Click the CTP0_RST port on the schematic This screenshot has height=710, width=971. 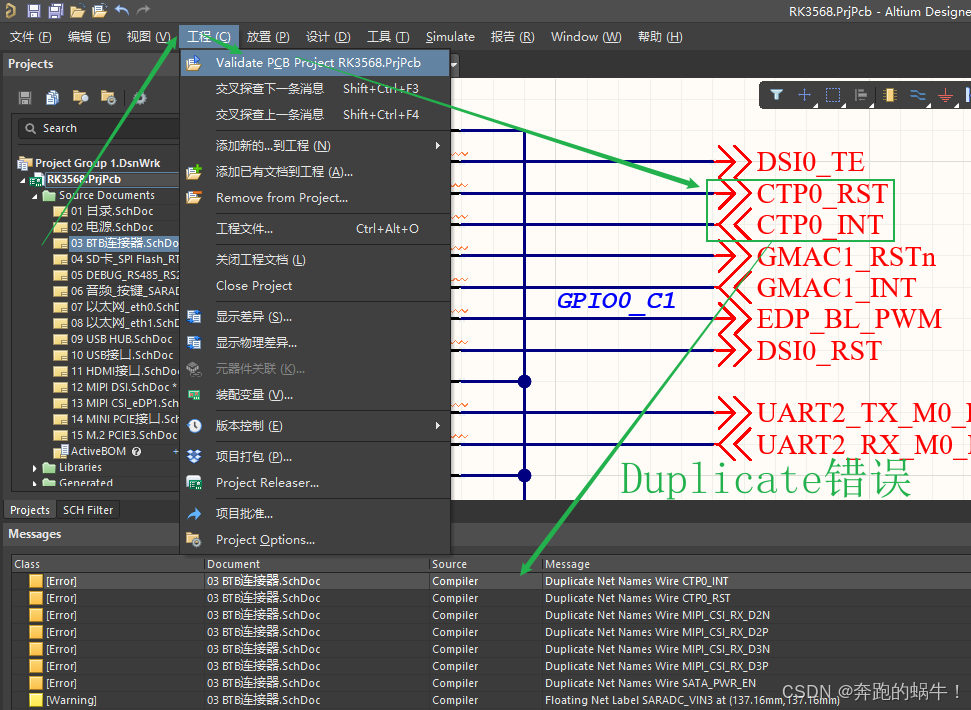[801, 194]
